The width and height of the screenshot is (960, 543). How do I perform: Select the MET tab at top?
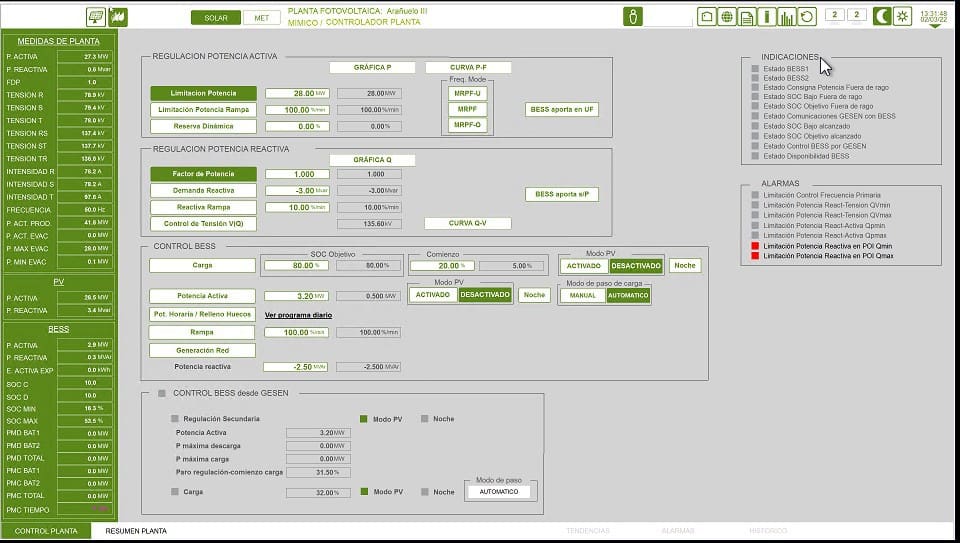tap(262, 17)
